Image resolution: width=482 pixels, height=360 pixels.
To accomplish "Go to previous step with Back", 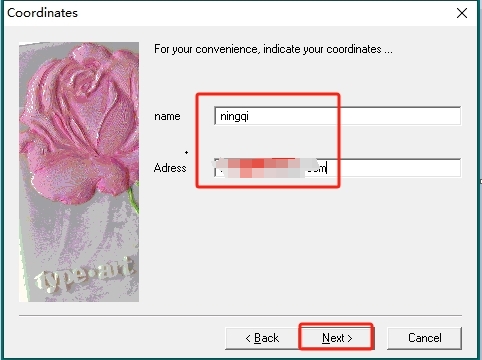I will (x=262, y=338).
